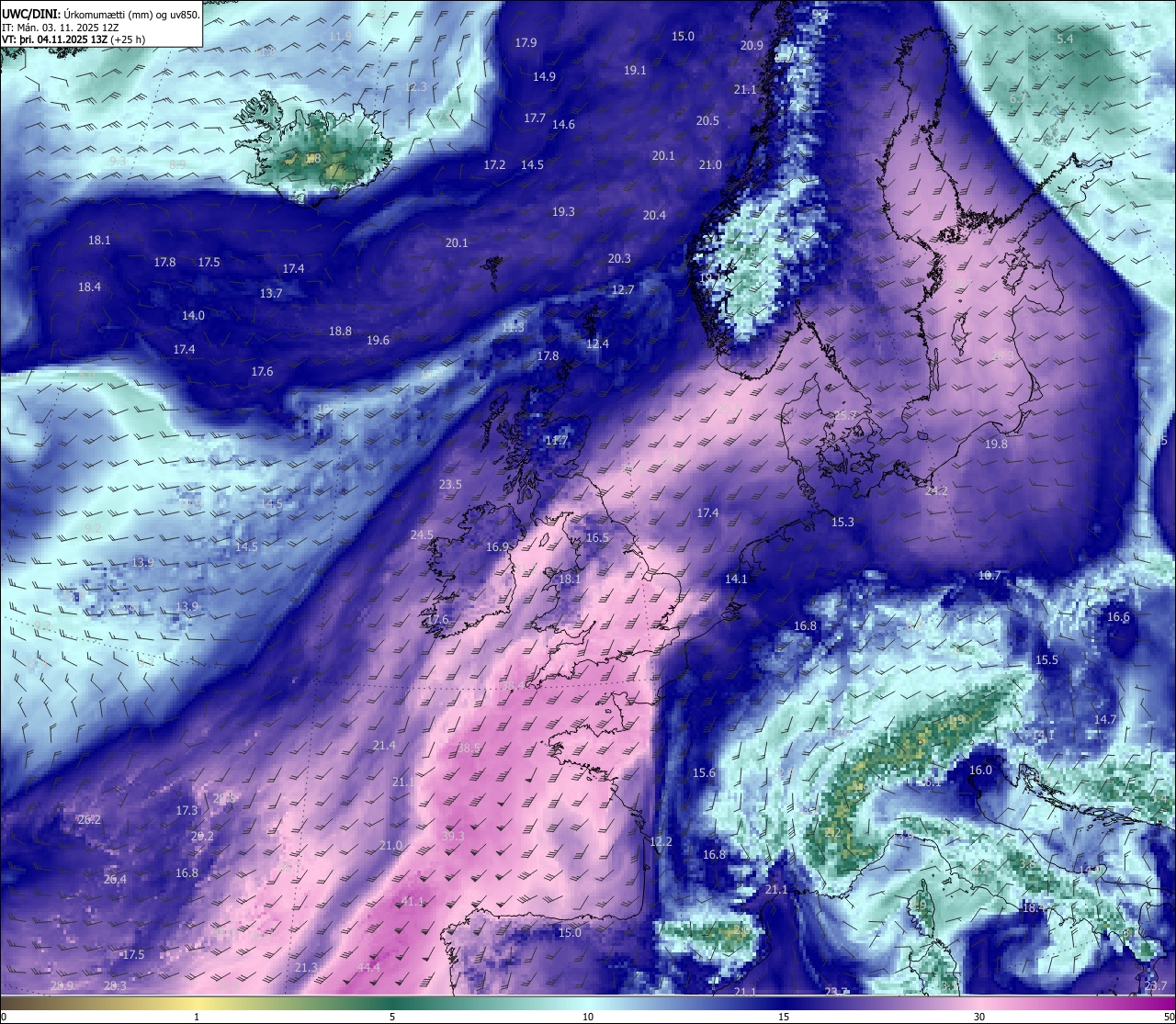Screen dimensions: 1176x1024
Task: Click the initial time "IT: Mán. 03. 11. 2025 12Z"
Action: [62, 28]
